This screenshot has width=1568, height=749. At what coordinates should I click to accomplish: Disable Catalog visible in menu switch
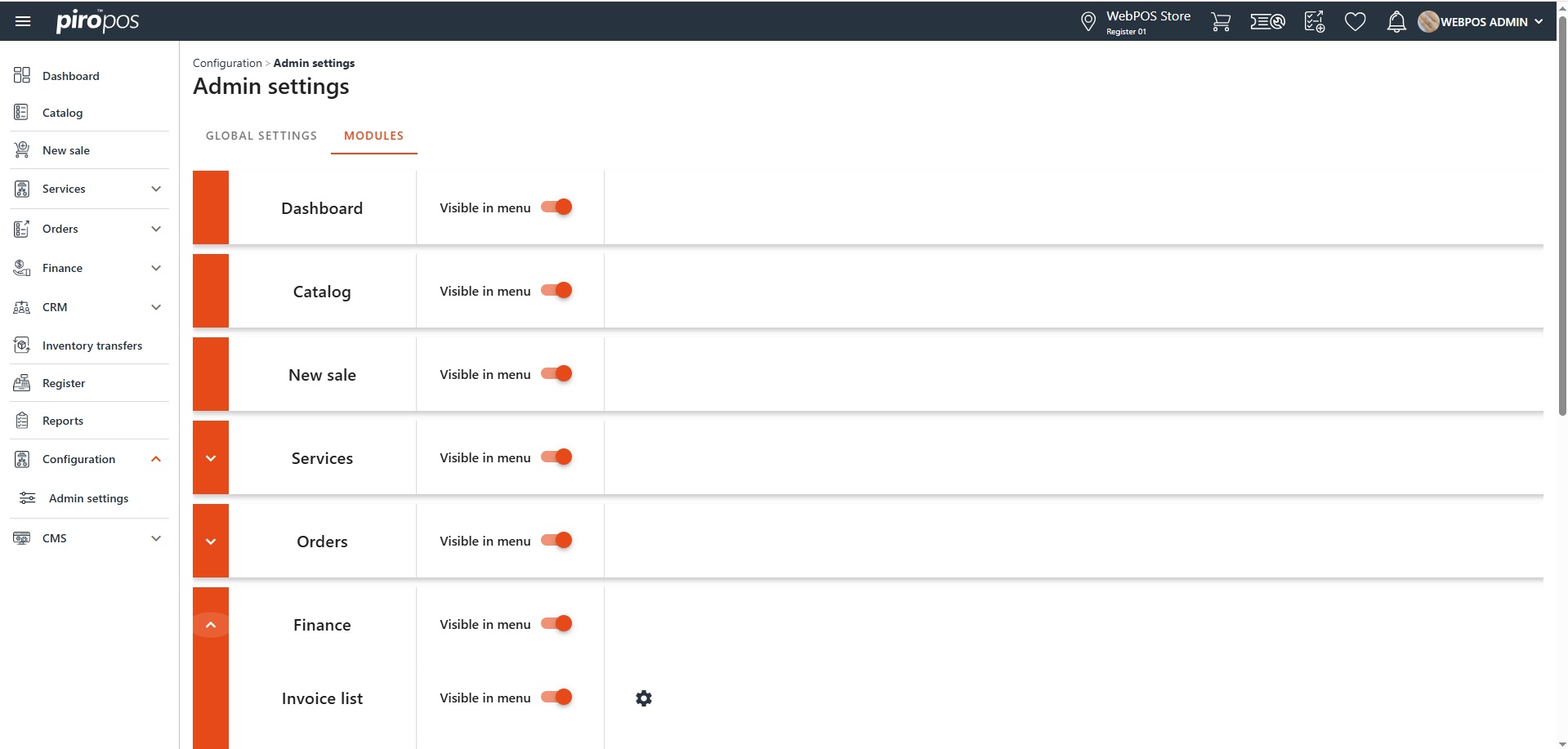tap(557, 291)
